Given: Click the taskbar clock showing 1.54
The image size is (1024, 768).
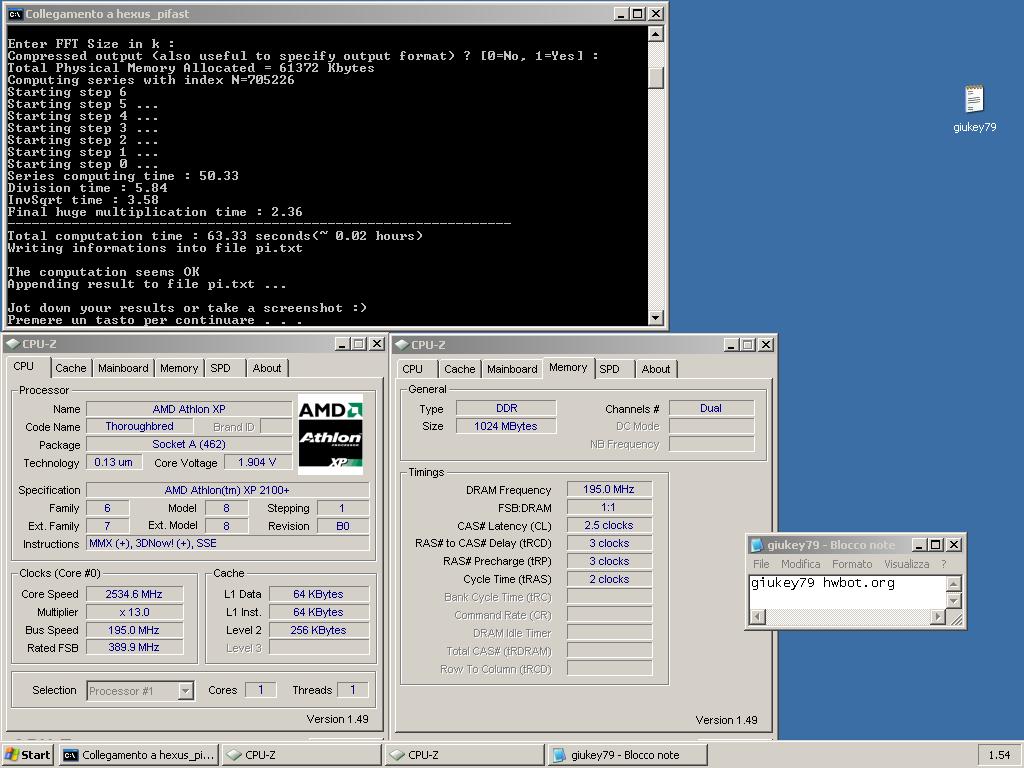Looking at the screenshot, I should point(999,755).
